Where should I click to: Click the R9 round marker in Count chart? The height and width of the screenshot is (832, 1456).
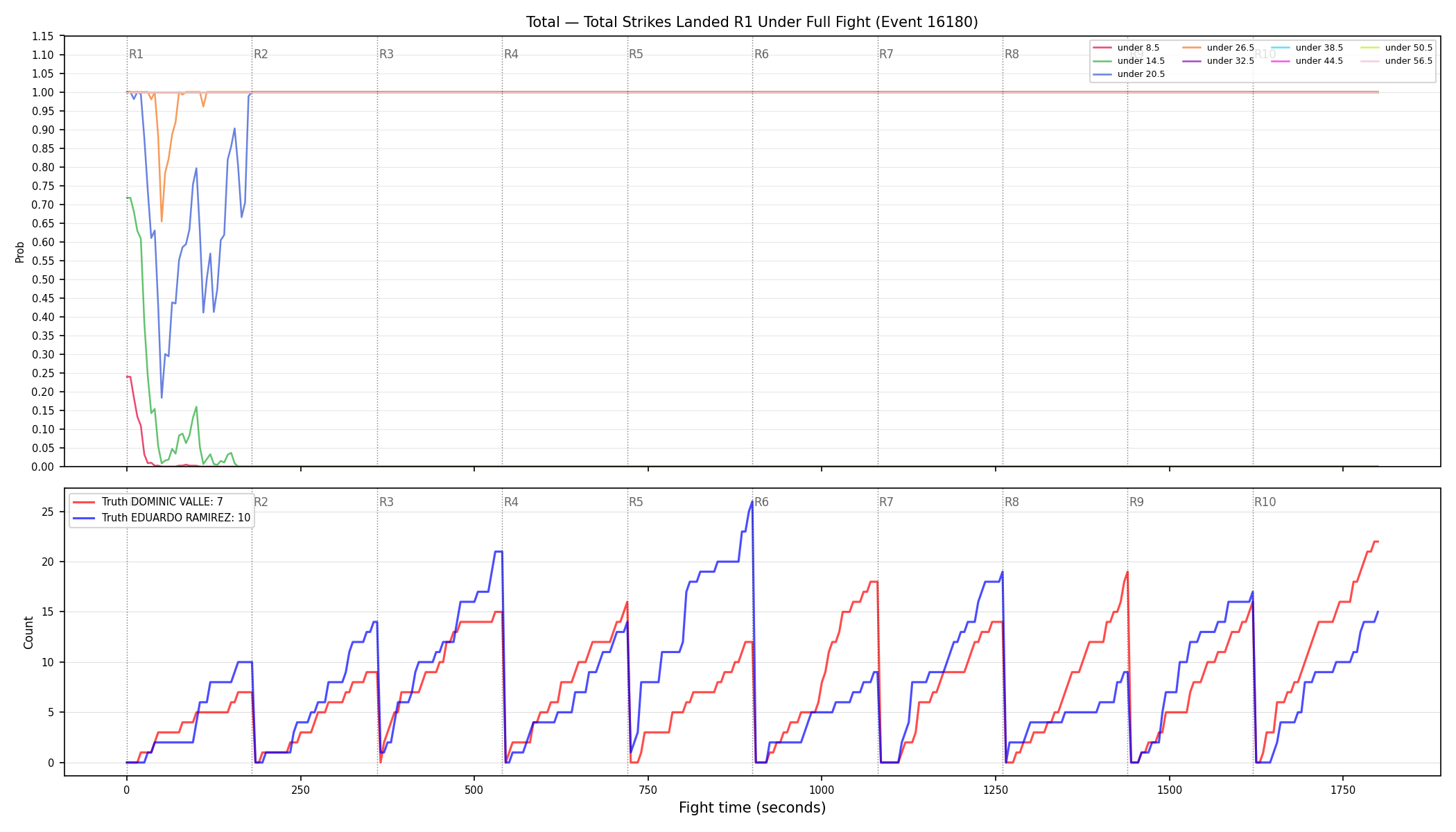pyautogui.click(x=1136, y=502)
